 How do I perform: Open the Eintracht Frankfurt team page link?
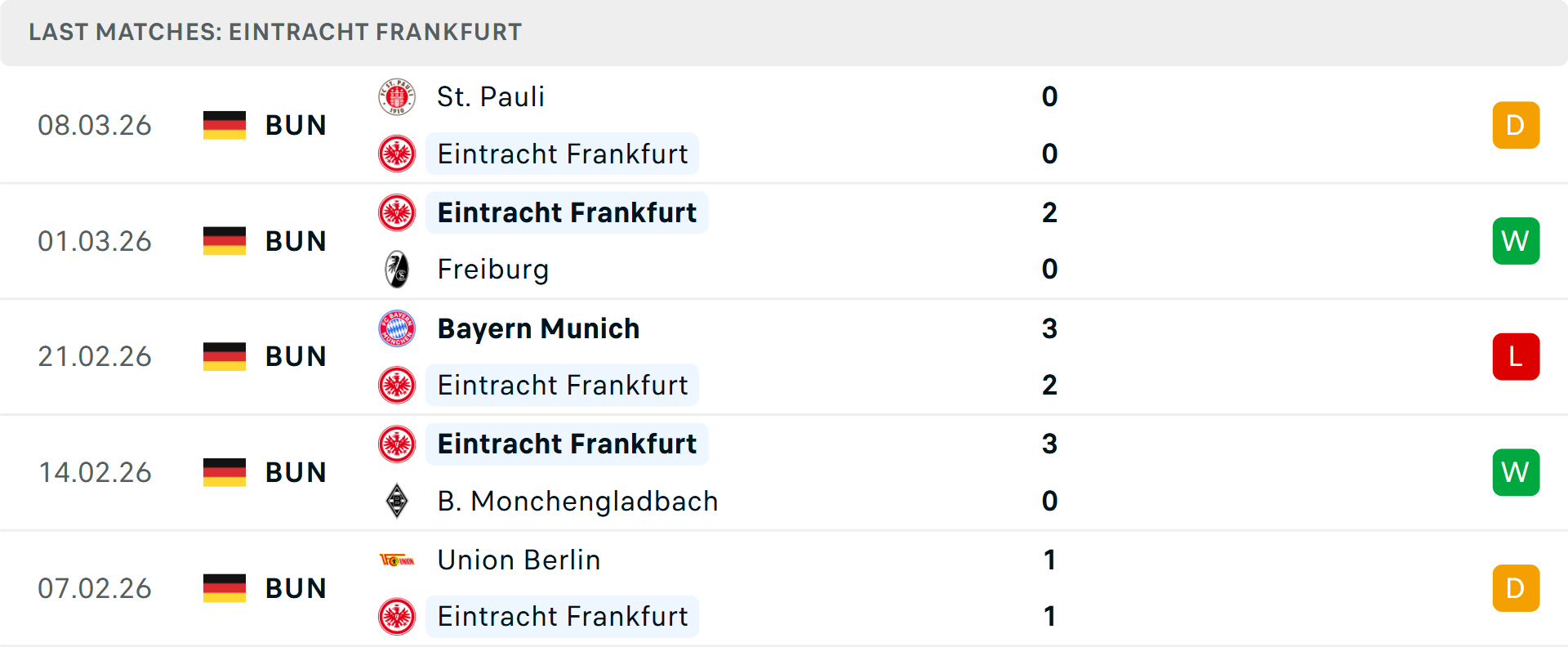(563, 154)
